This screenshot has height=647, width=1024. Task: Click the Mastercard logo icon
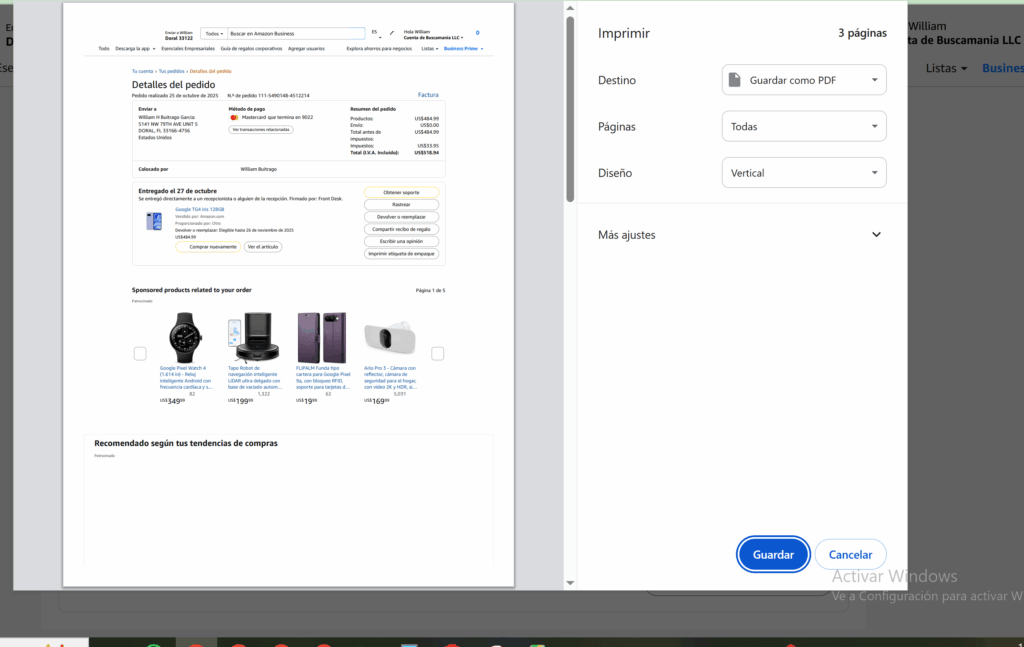coord(234,118)
